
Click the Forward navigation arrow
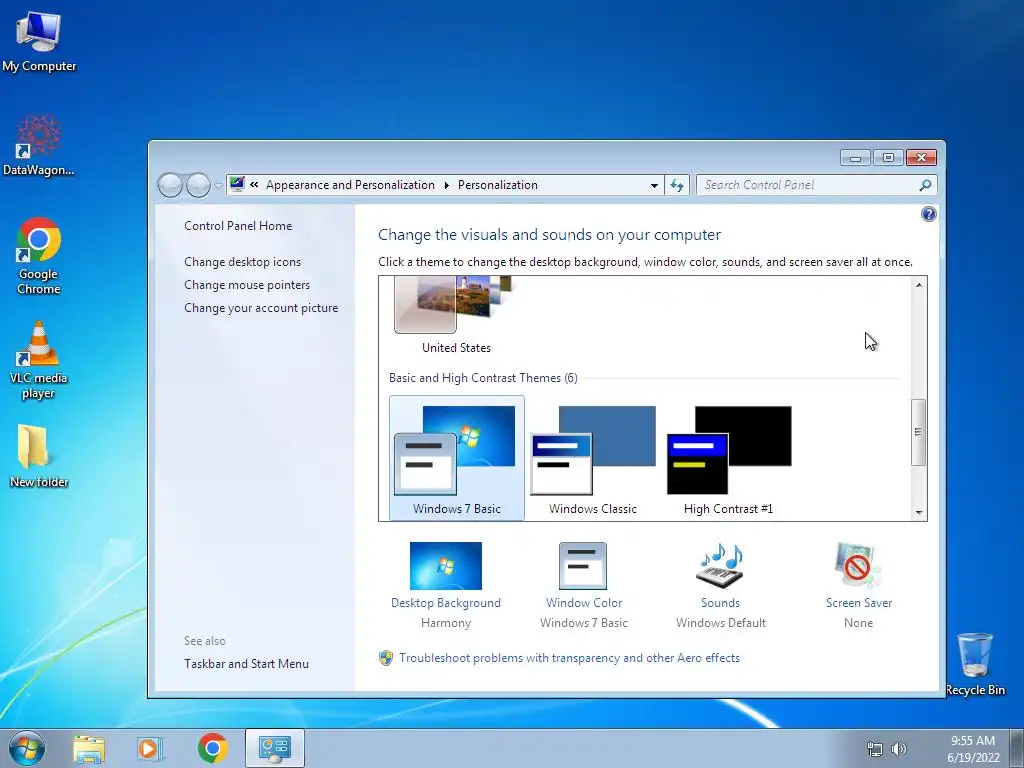pyautogui.click(x=199, y=185)
